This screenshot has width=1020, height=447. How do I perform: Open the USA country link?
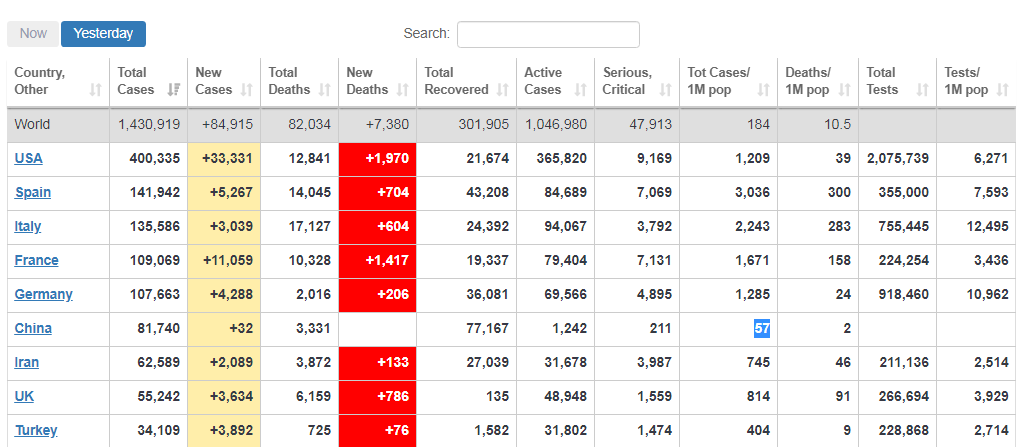[x=29, y=159]
